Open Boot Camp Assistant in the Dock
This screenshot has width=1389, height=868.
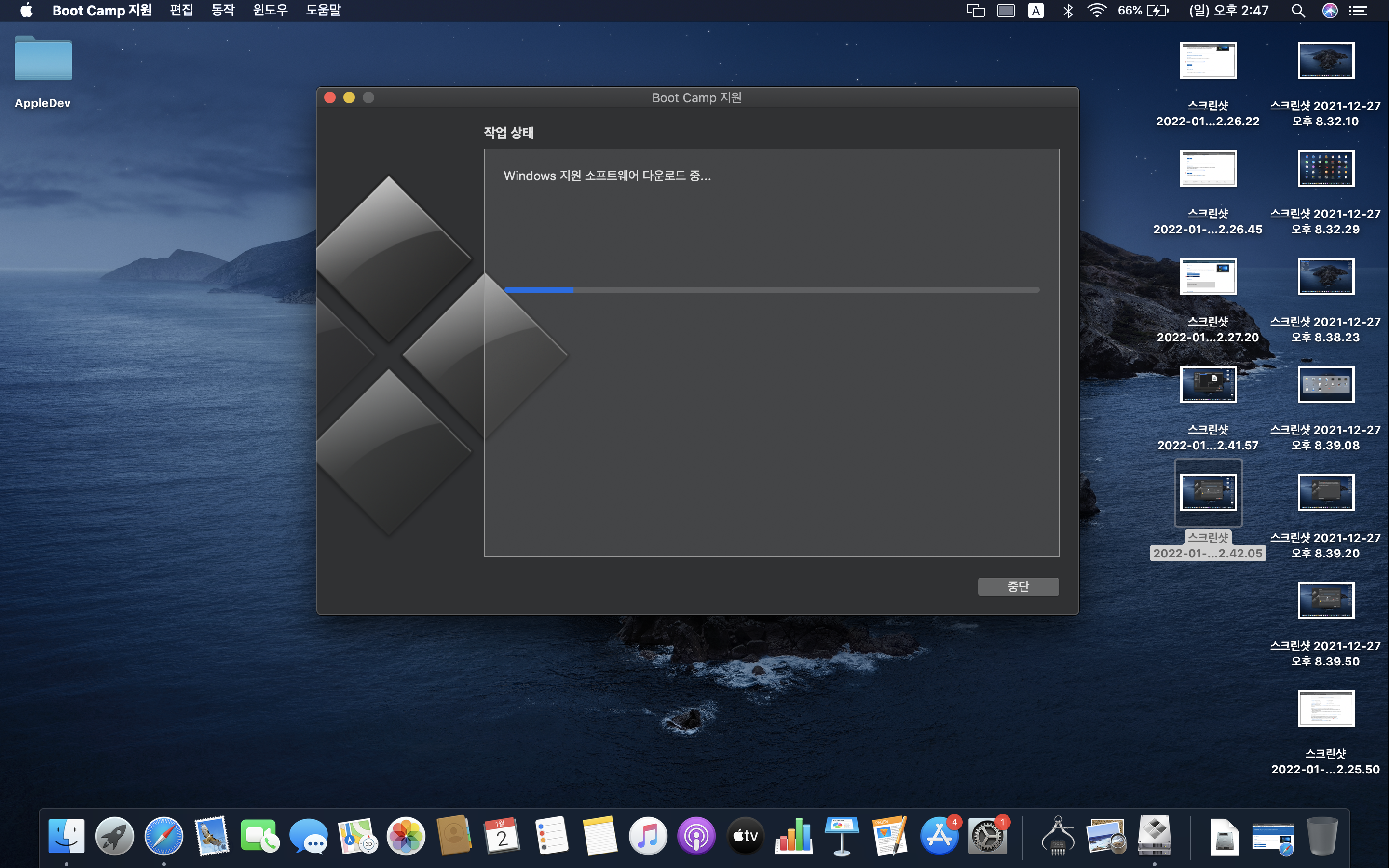(x=1154, y=836)
